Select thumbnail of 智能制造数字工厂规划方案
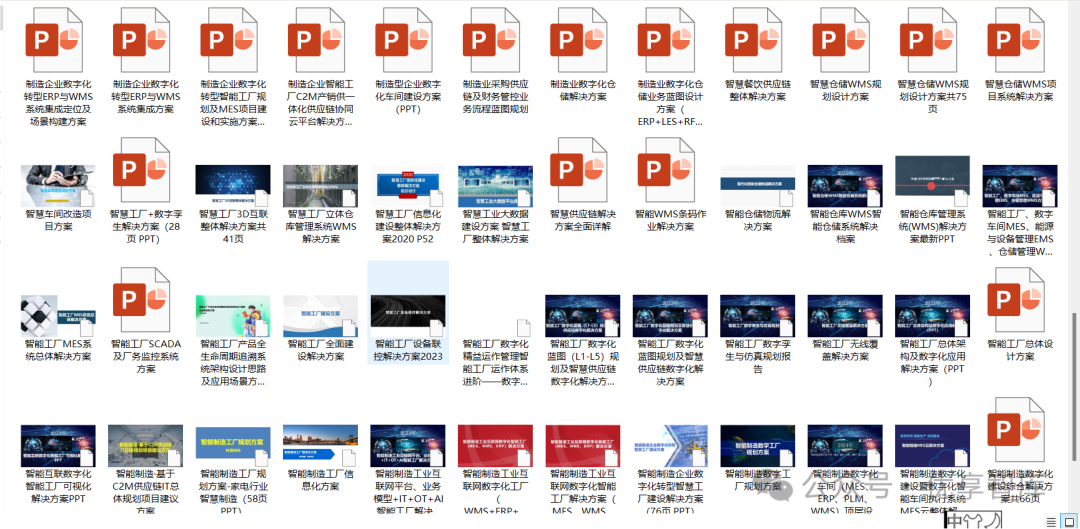This screenshot has height=529, width=1080. pos(758,446)
